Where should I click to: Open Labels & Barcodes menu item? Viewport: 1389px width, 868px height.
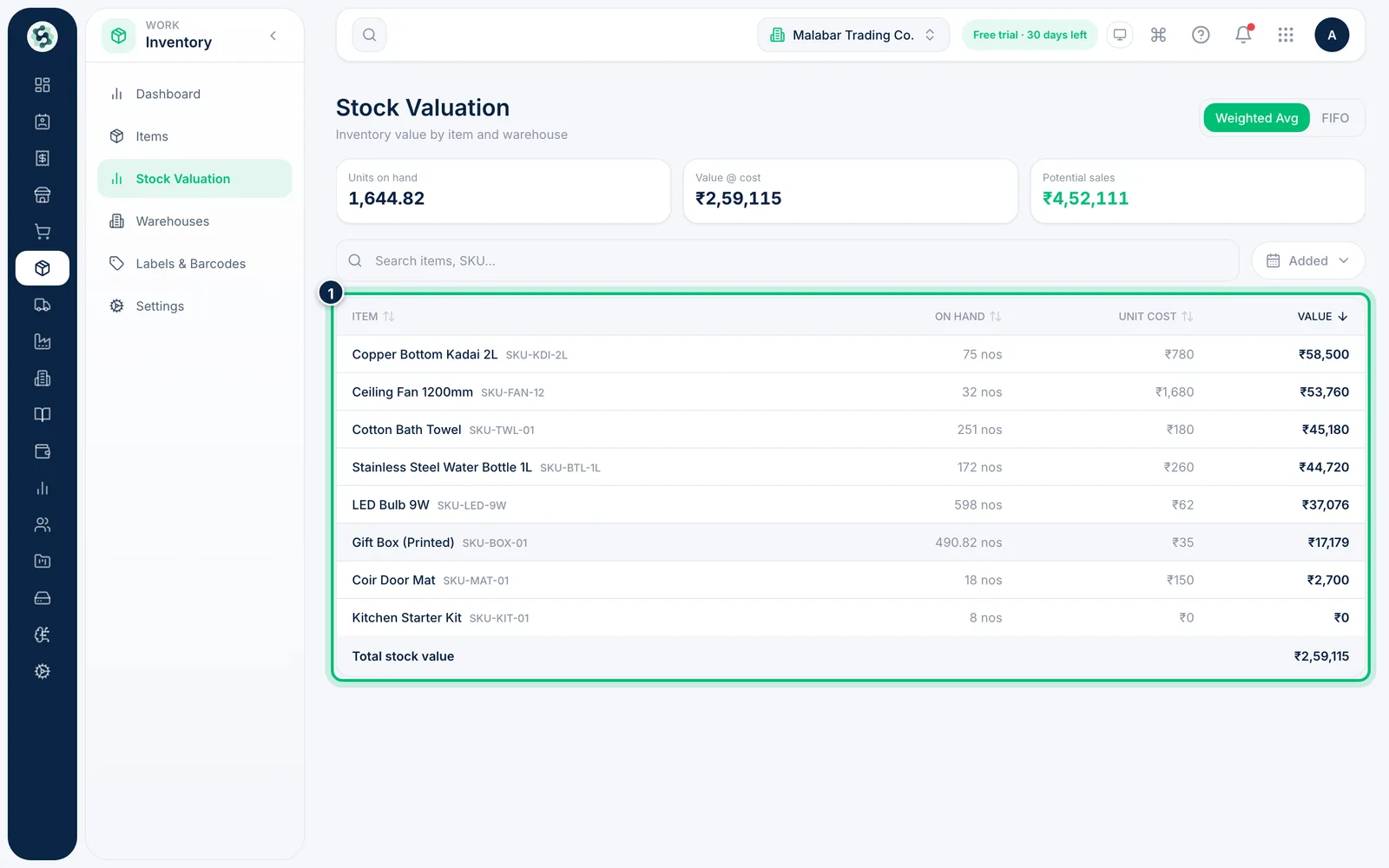coord(194,264)
